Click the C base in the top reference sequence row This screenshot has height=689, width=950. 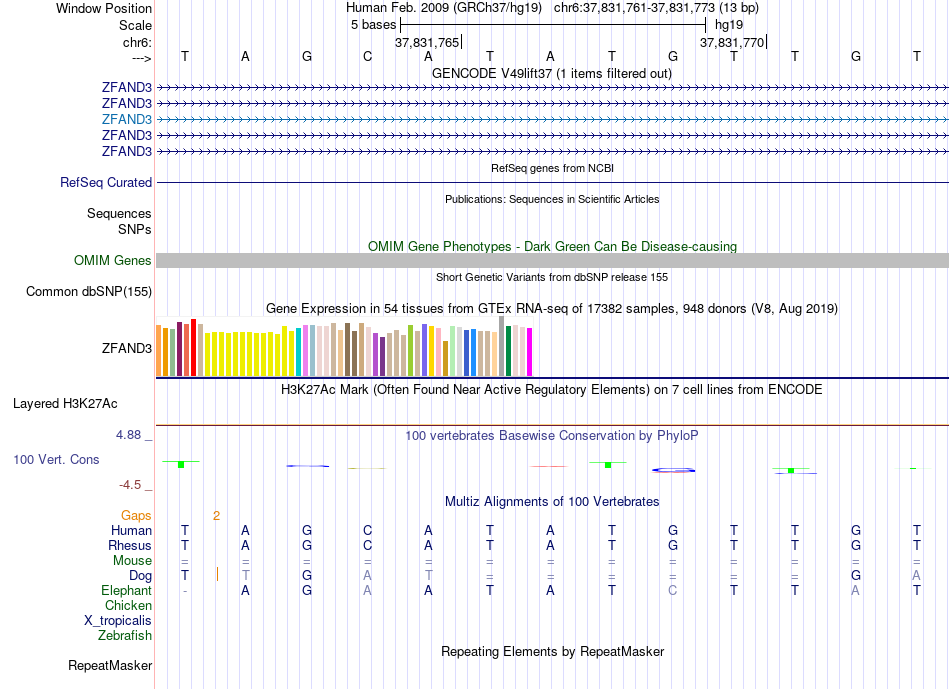tap(367, 56)
